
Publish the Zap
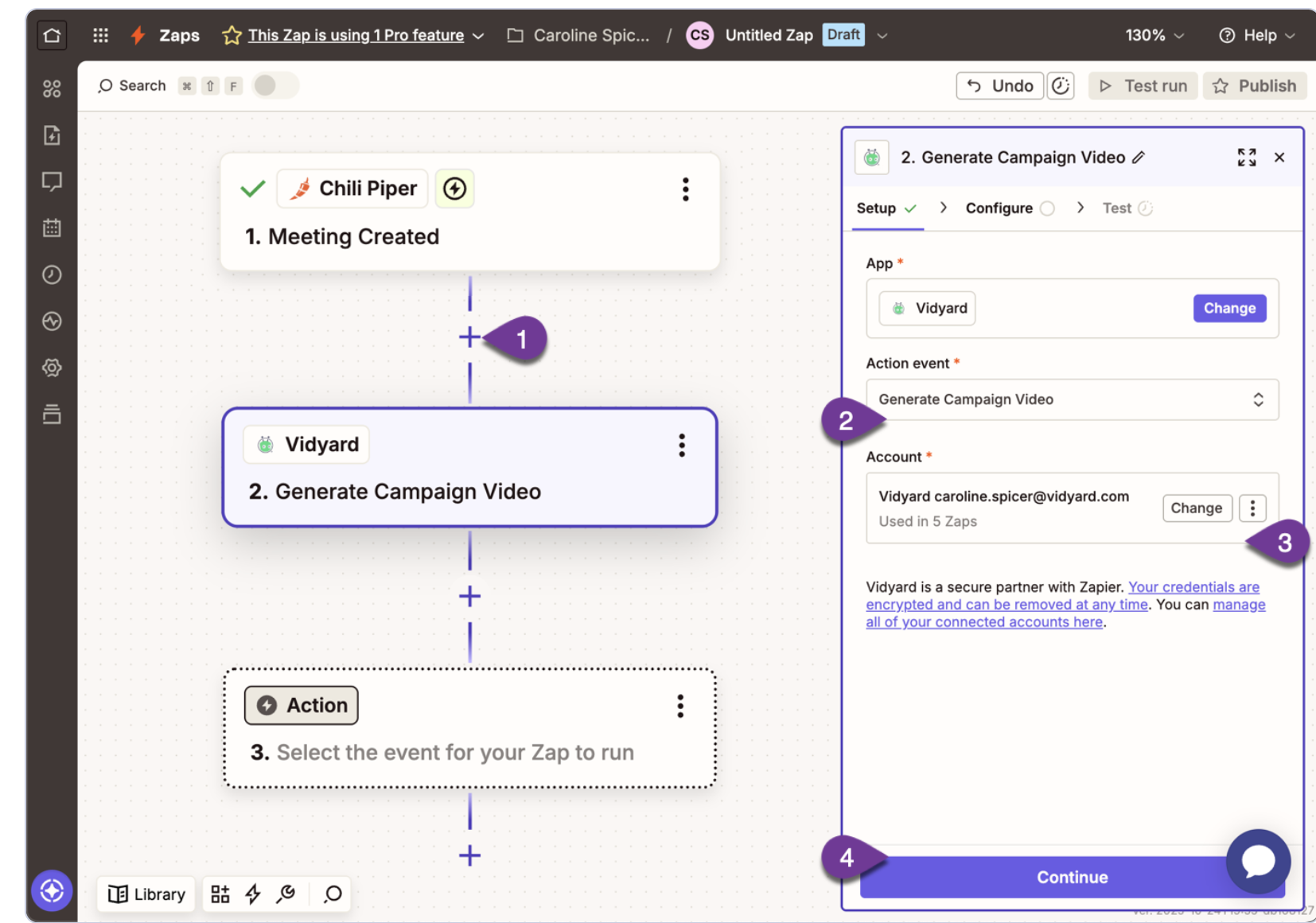pos(1254,85)
